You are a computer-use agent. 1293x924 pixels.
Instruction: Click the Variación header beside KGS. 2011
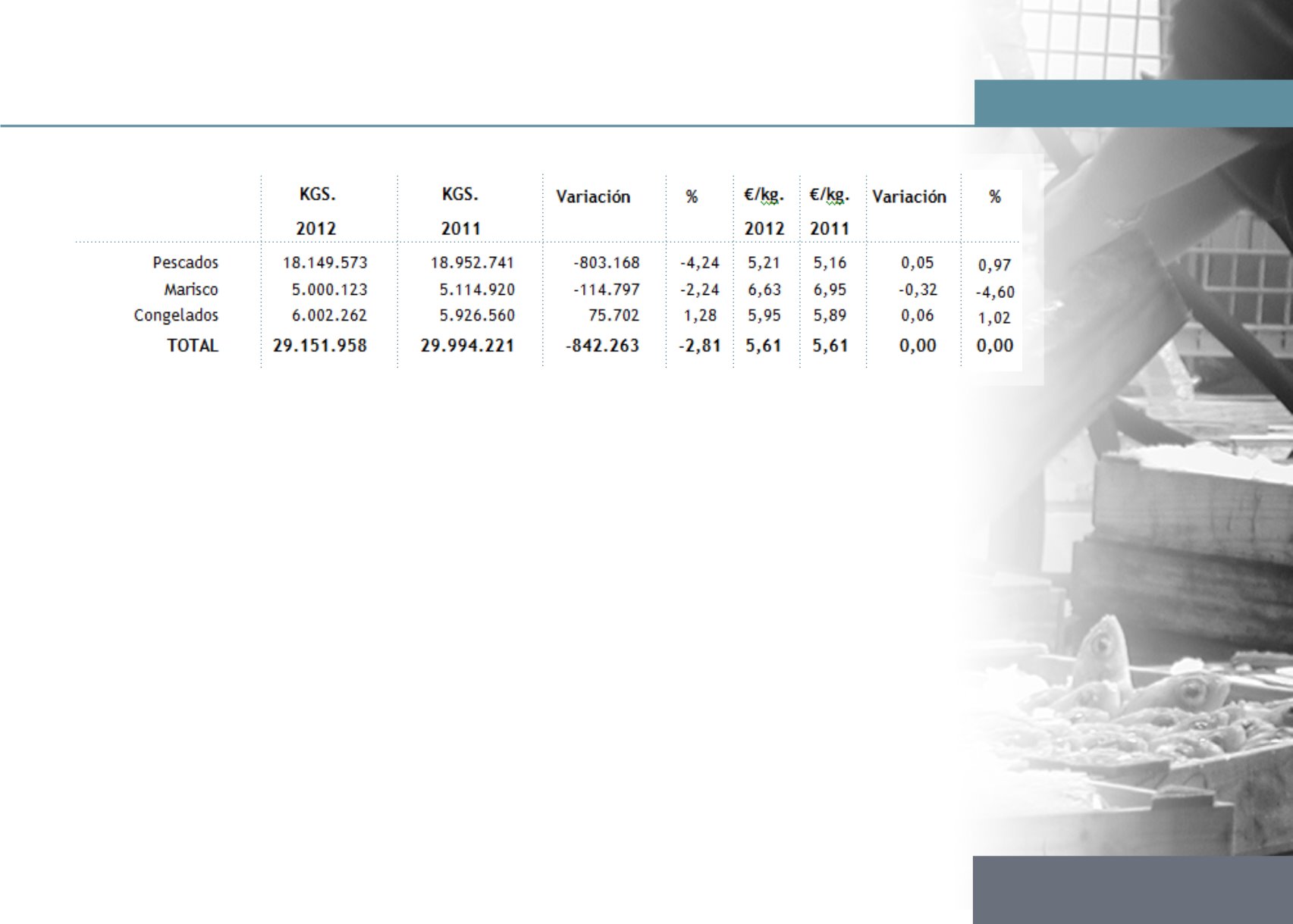(593, 197)
